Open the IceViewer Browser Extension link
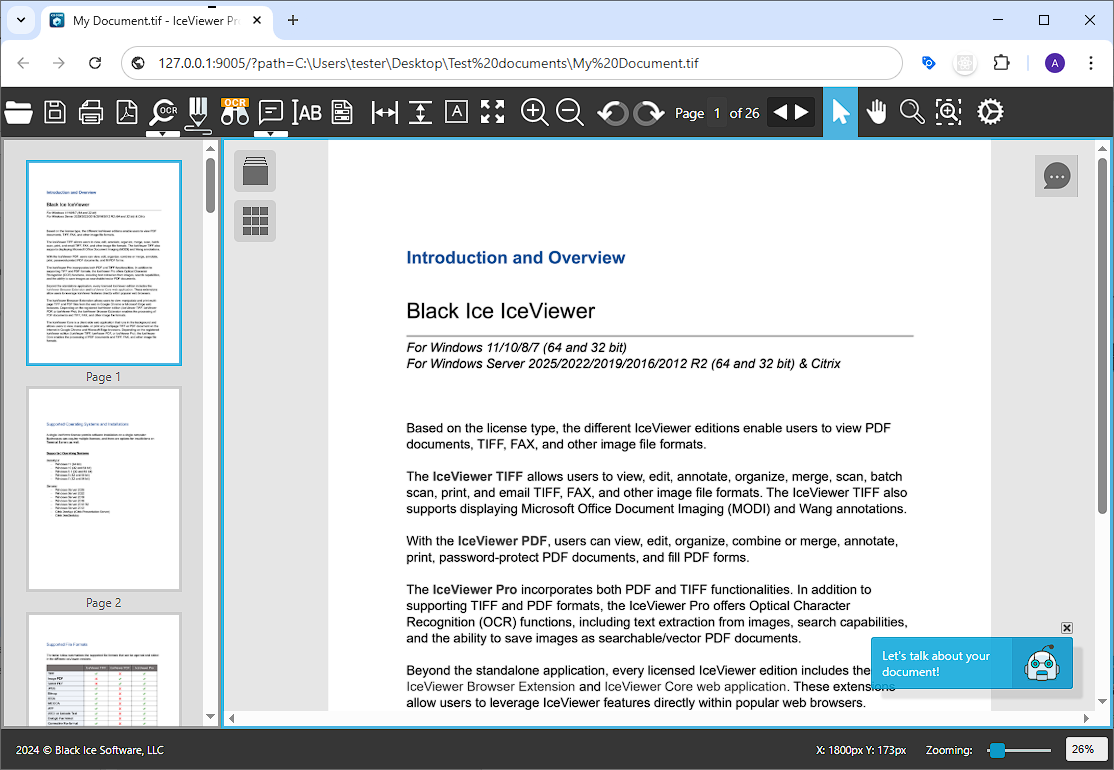The image size is (1114, 770). pyautogui.click(x=490, y=687)
